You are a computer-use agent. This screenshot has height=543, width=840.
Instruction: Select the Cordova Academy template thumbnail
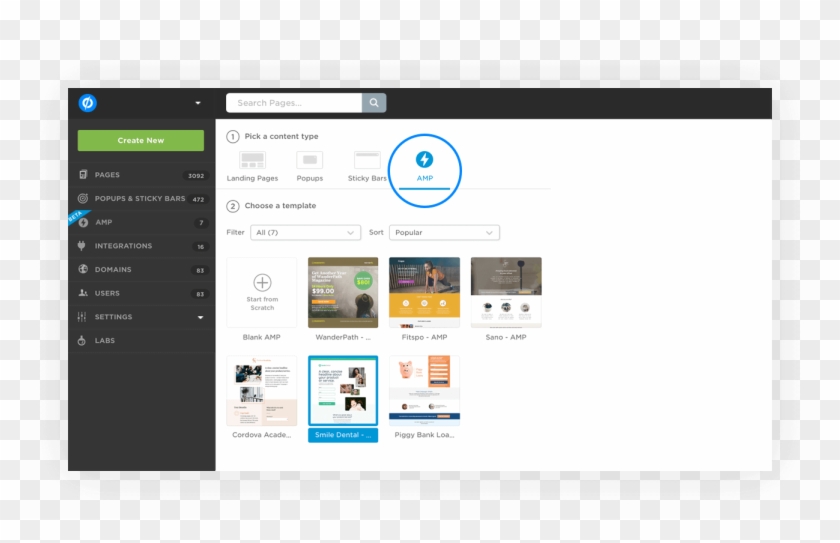261,390
